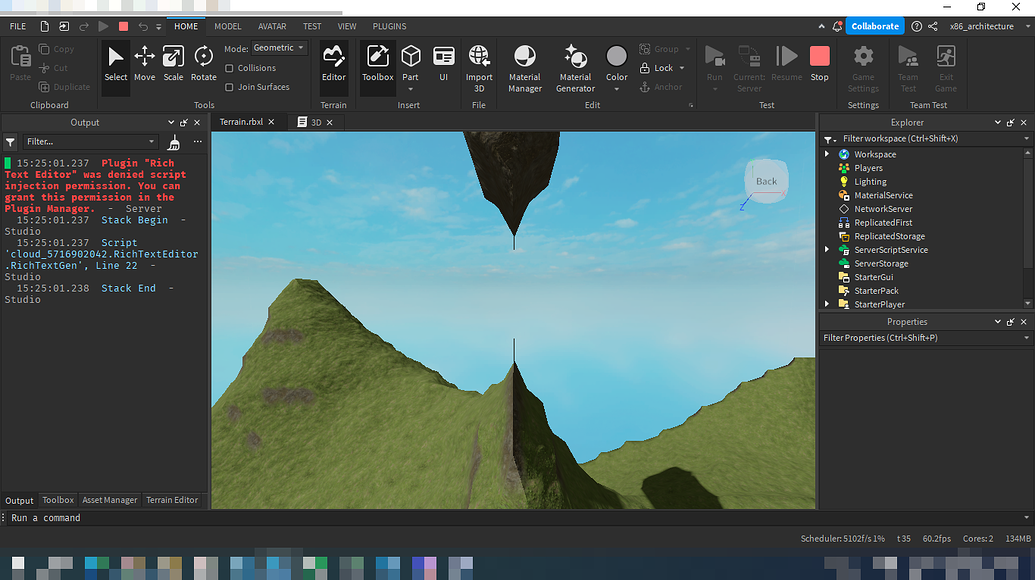The image size is (1035, 580).
Task: Open notifications bell
Action: (x=837, y=26)
